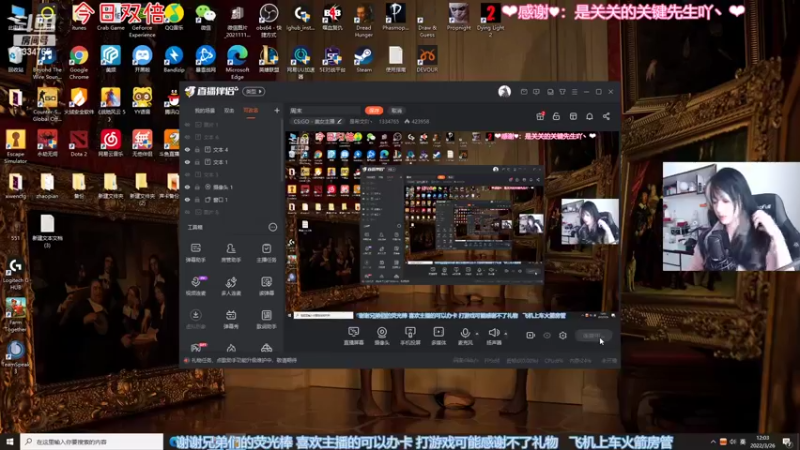The height and width of the screenshot is (450, 800).
Task: Hide the 窗口 1 layer
Action: pyautogui.click(x=187, y=199)
